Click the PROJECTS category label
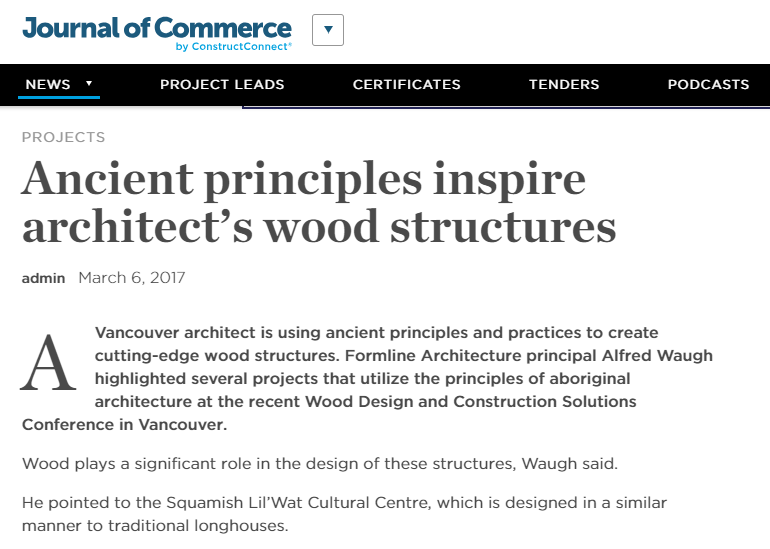The height and width of the screenshot is (549, 770). coord(63,137)
